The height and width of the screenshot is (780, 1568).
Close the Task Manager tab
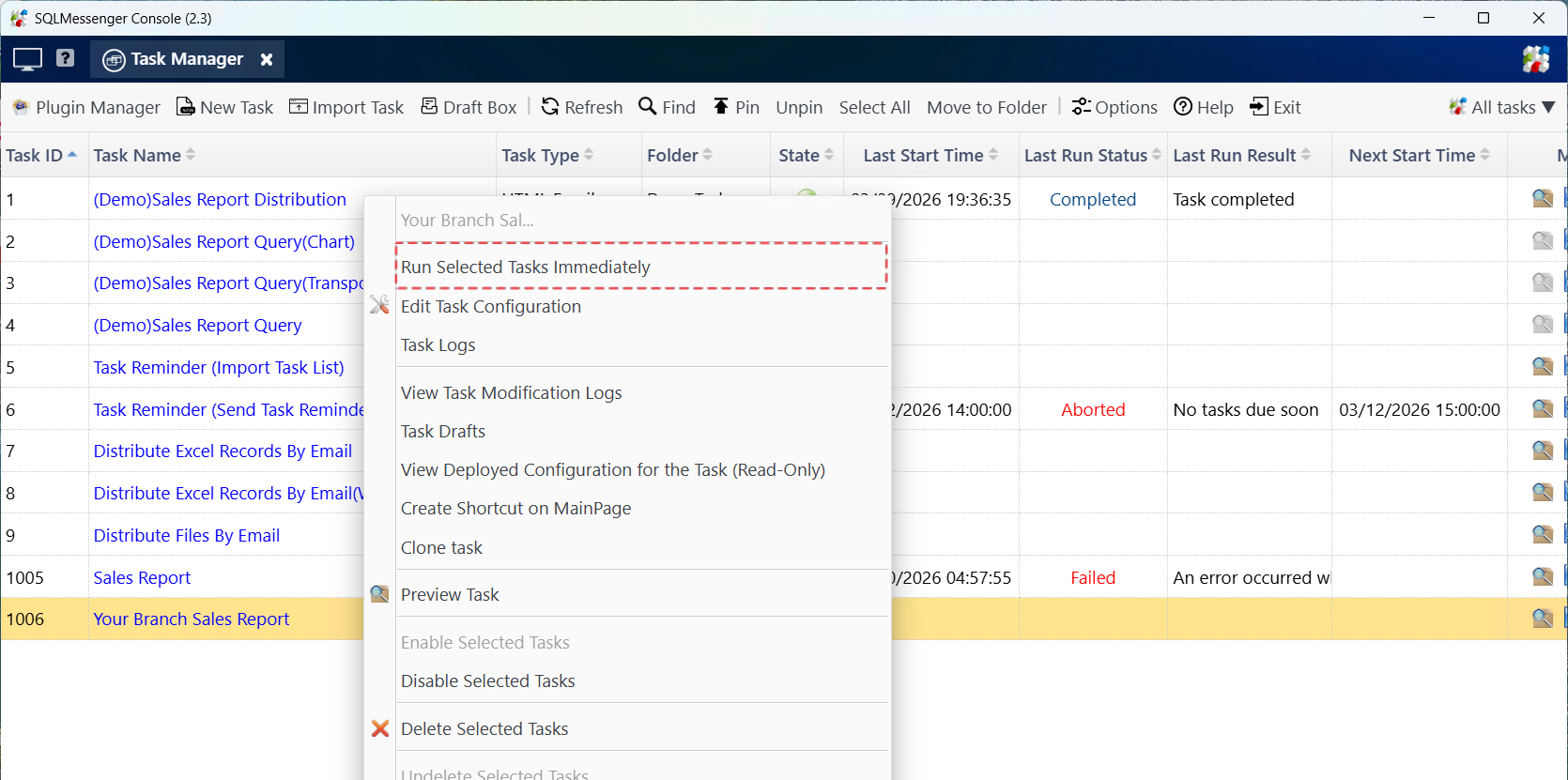(x=267, y=59)
